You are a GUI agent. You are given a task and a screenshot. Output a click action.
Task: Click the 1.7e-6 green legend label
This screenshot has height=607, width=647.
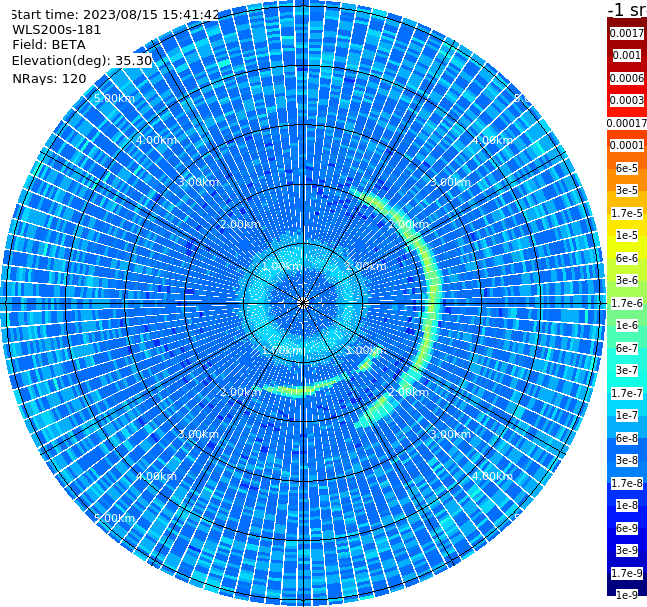(626, 303)
